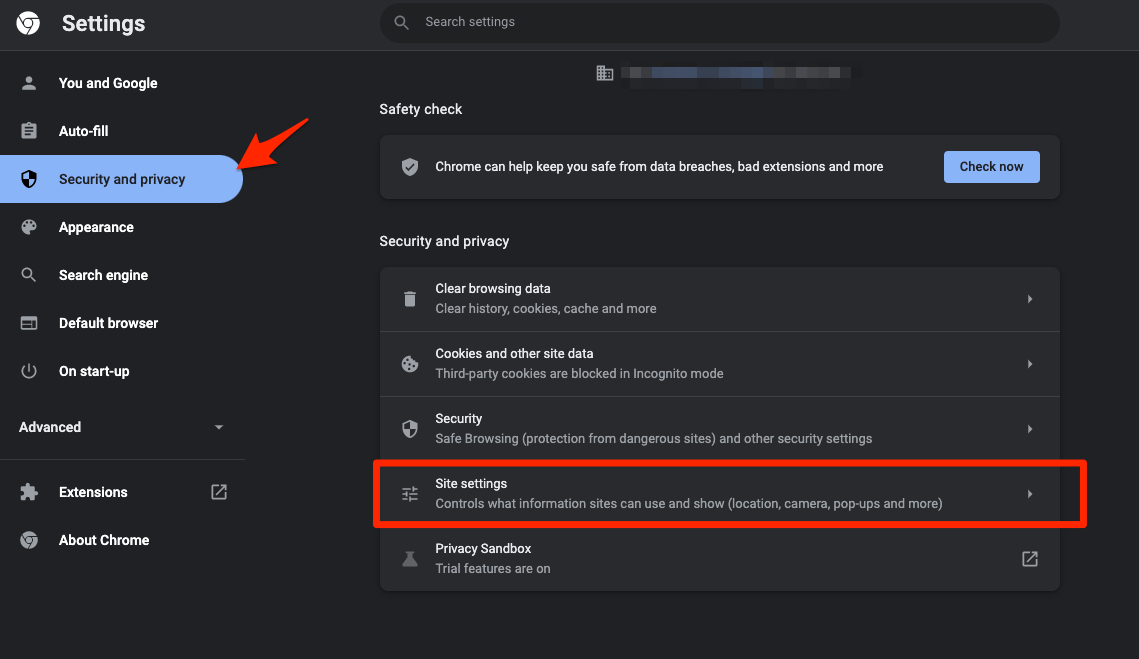Image resolution: width=1139 pixels, height=659 pixels.
Task: Click the magnifier icon for Search engine
Action: (x=28, y=275)
